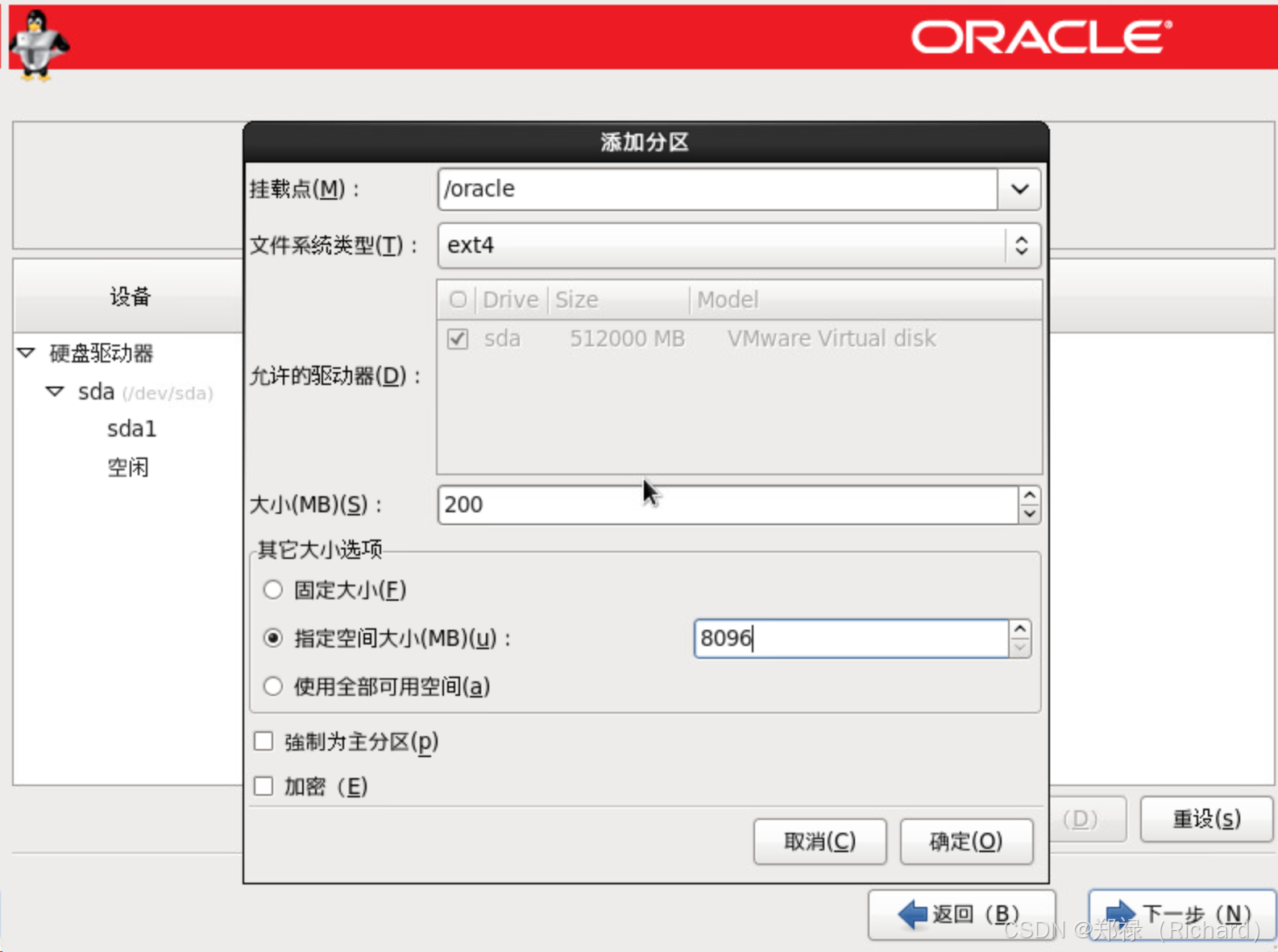Click the 512000 MB size cell
This screenshot has height=952, width=1278.
(627, 338)
